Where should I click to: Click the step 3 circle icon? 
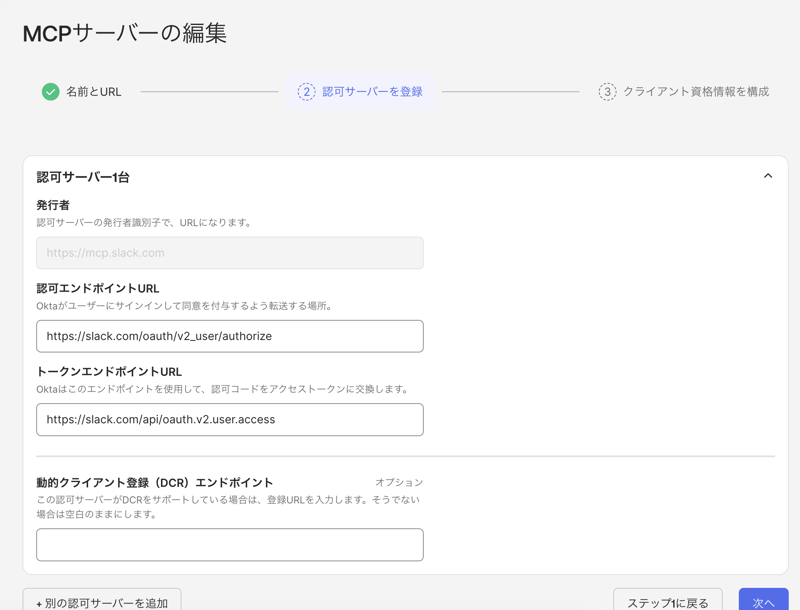click(x=607, y=92)
